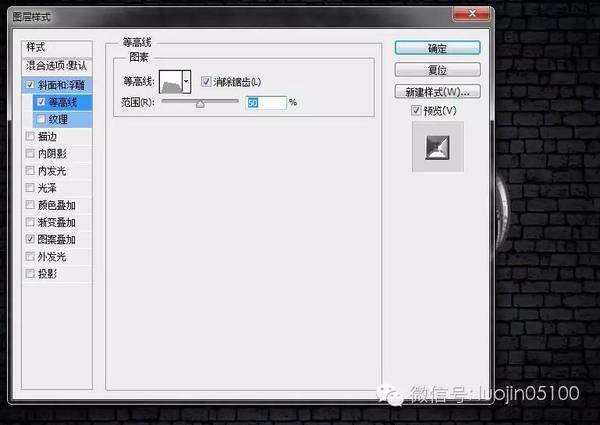
Task: Uncheck the 等高线 sub-item checkbox
Action: point(41,102)
